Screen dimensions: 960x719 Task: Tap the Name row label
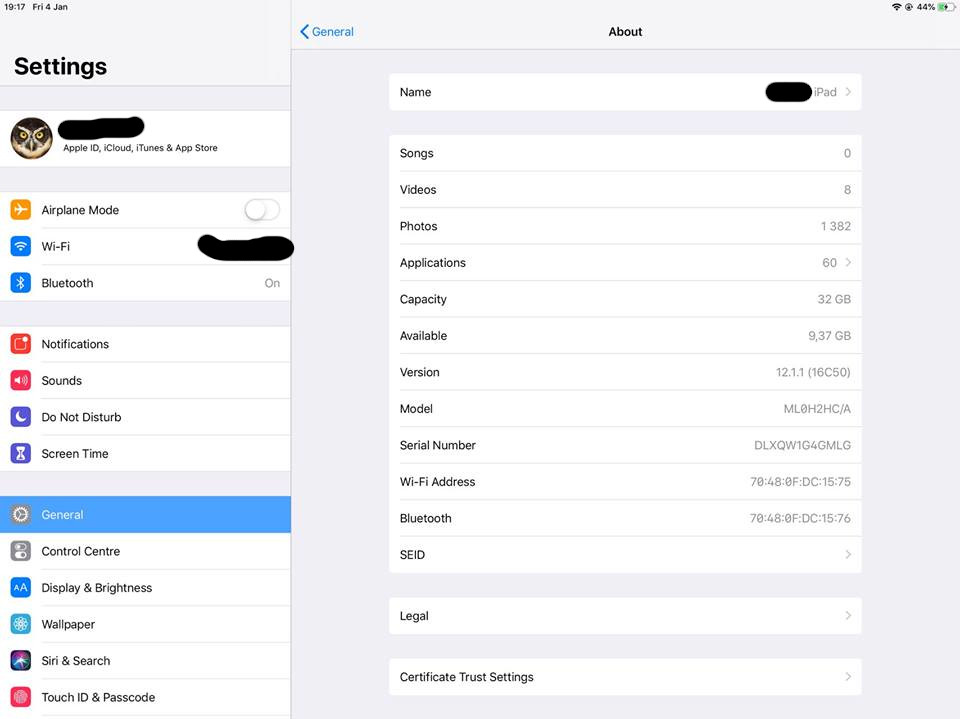tap(415, 92)
